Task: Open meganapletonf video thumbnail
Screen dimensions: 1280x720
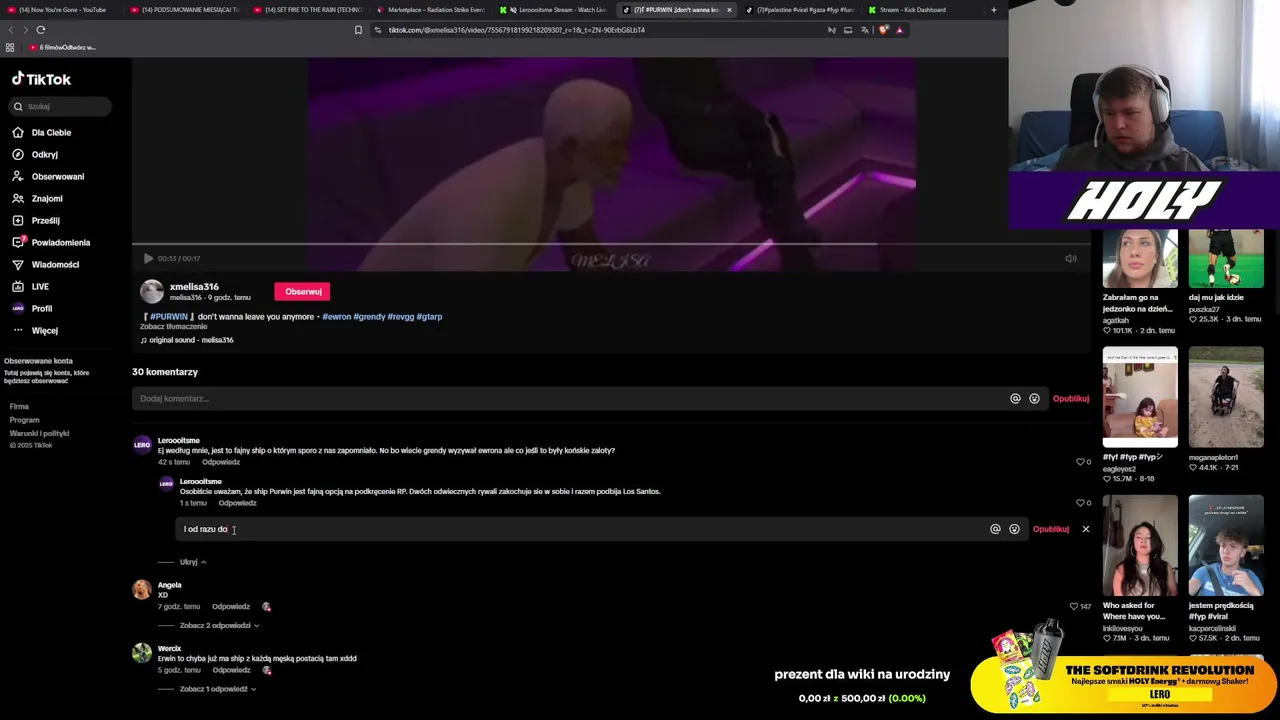Action: [1226, 397]
